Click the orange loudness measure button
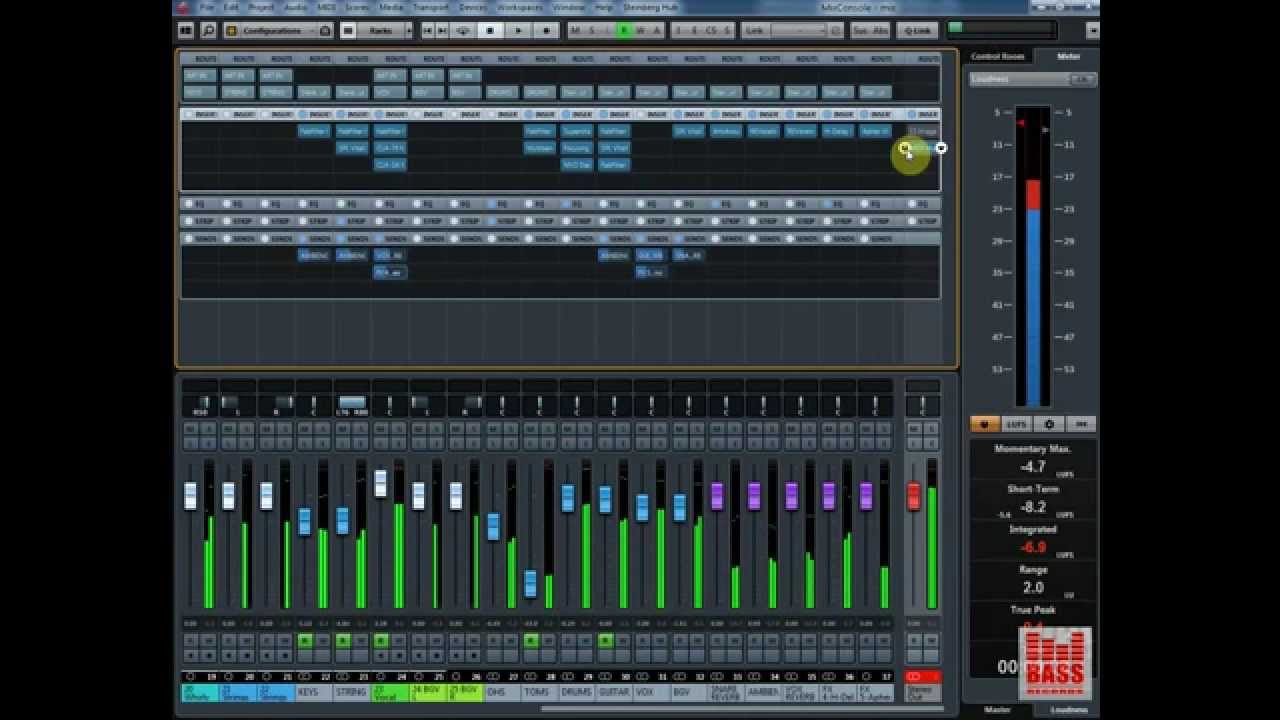The width and height of the screenshot is (1280, 720). pyautogui.click(x=985, y=424)
